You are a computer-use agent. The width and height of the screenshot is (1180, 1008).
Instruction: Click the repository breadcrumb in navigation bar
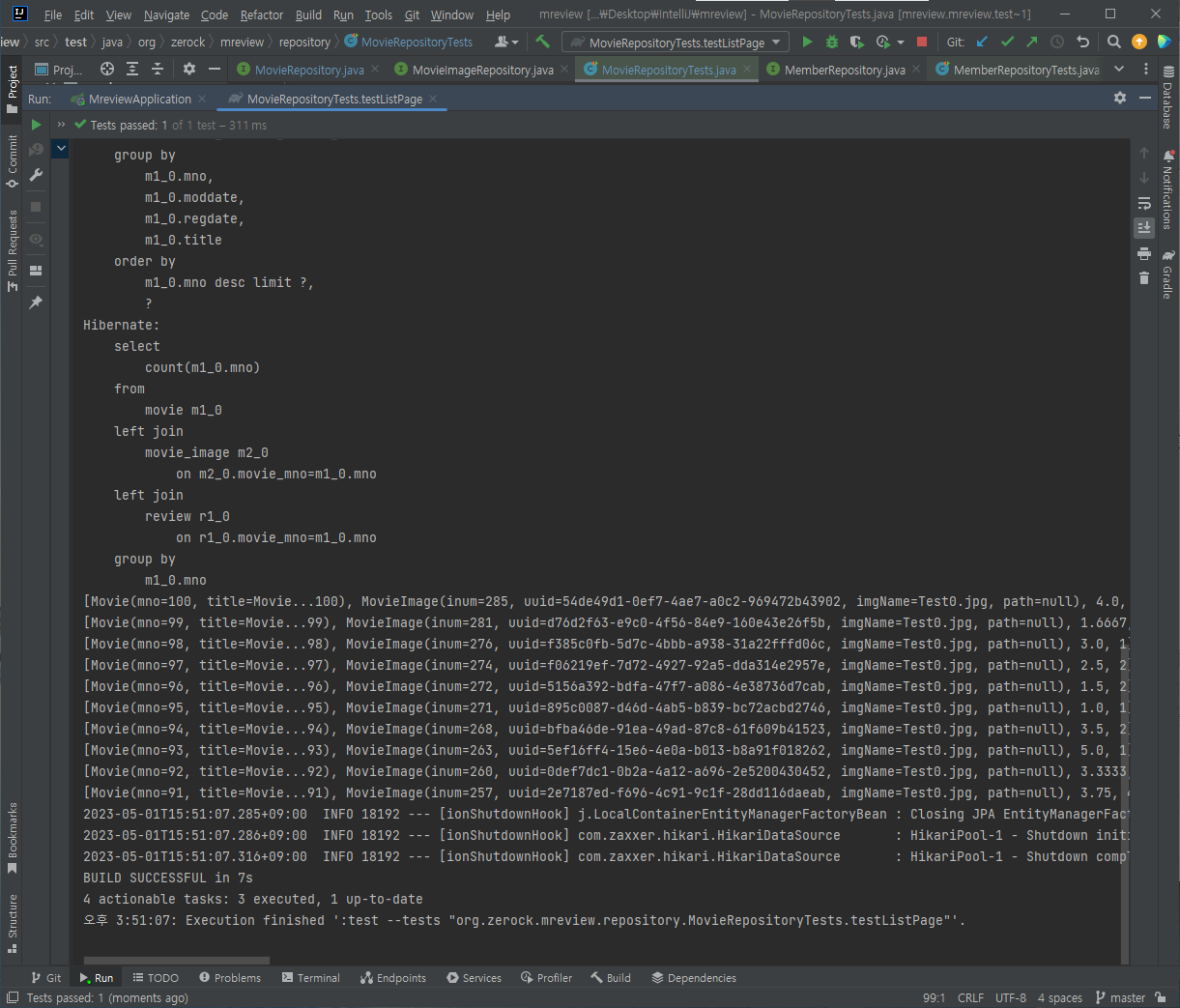[x=304, y=42]
